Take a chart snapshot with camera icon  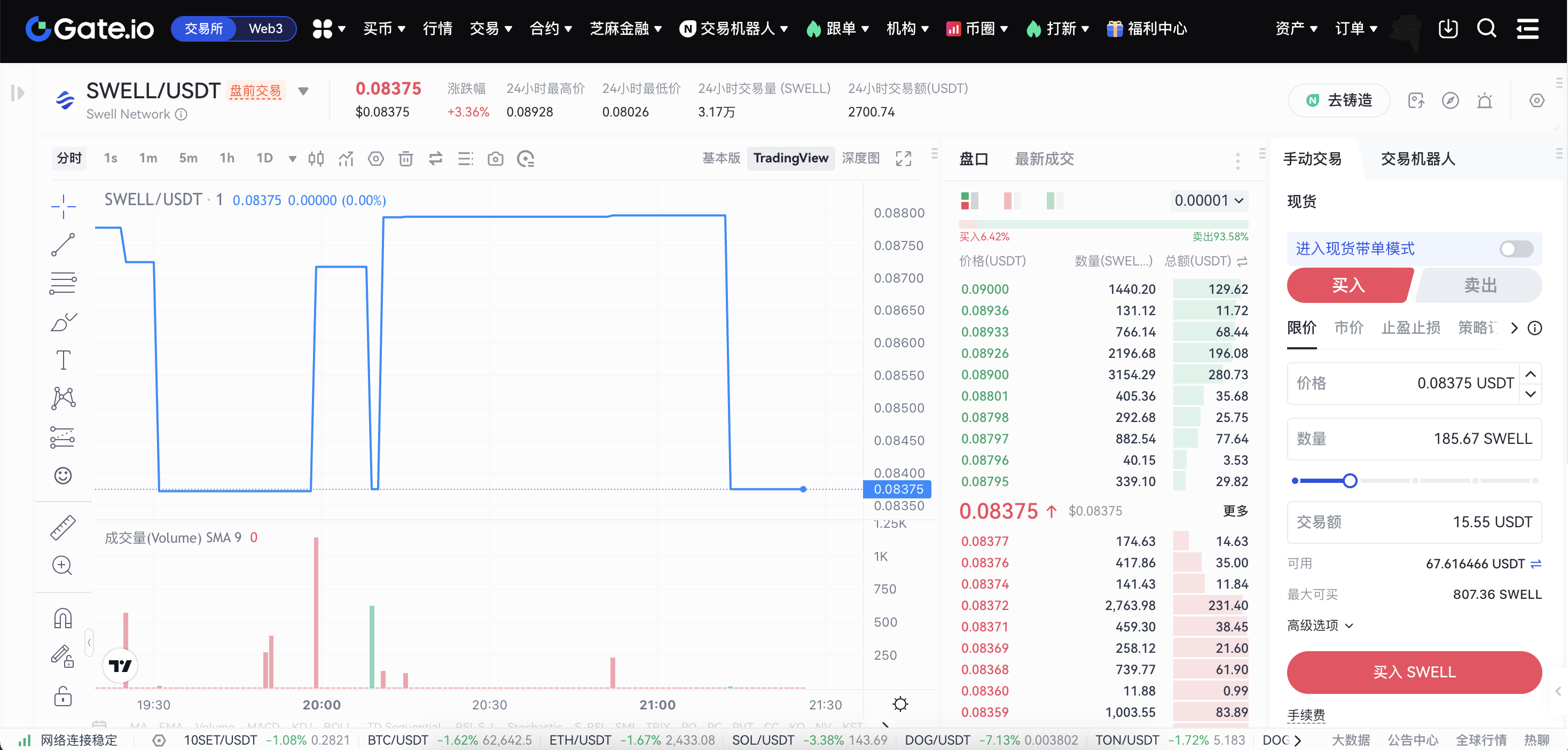[496, 159]
